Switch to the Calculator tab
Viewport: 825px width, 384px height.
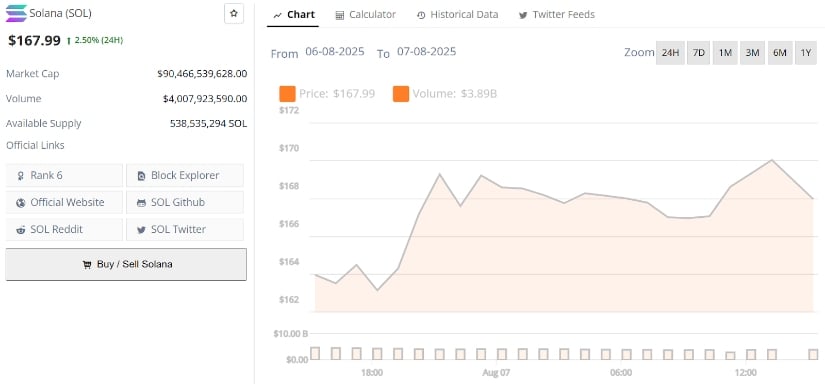click(x=366, y=15)
